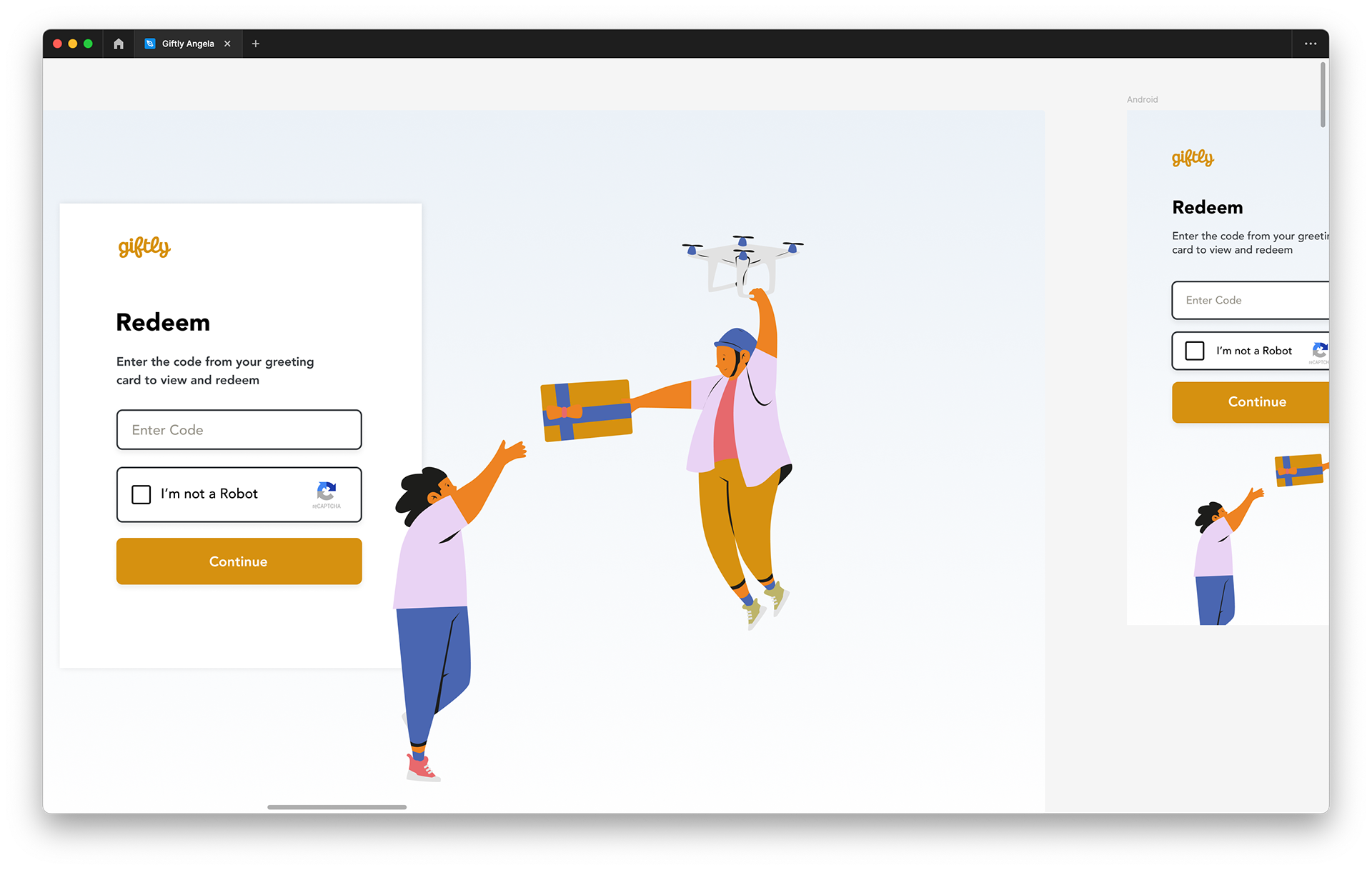
Task: Click the drone illustration
Action: coord(742,262)
